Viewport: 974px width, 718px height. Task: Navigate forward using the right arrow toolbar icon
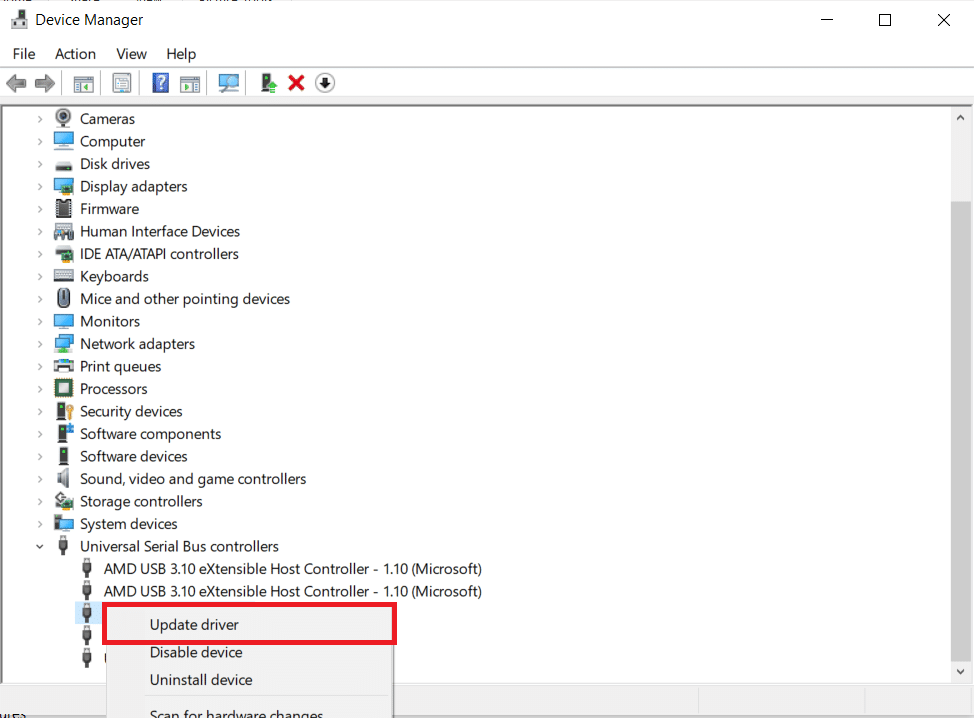(x=45, y=82)
